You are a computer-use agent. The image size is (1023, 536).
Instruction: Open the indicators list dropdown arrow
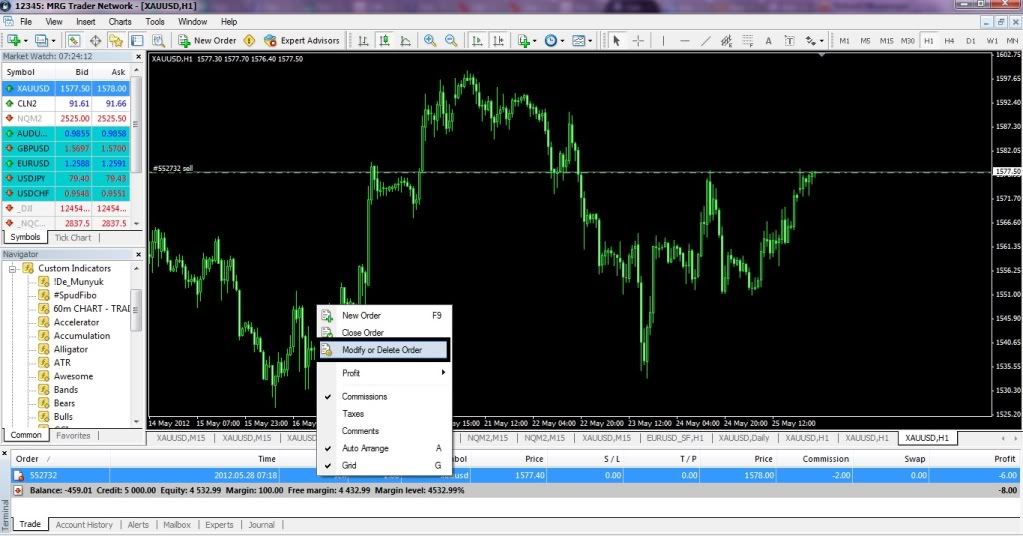535,40
